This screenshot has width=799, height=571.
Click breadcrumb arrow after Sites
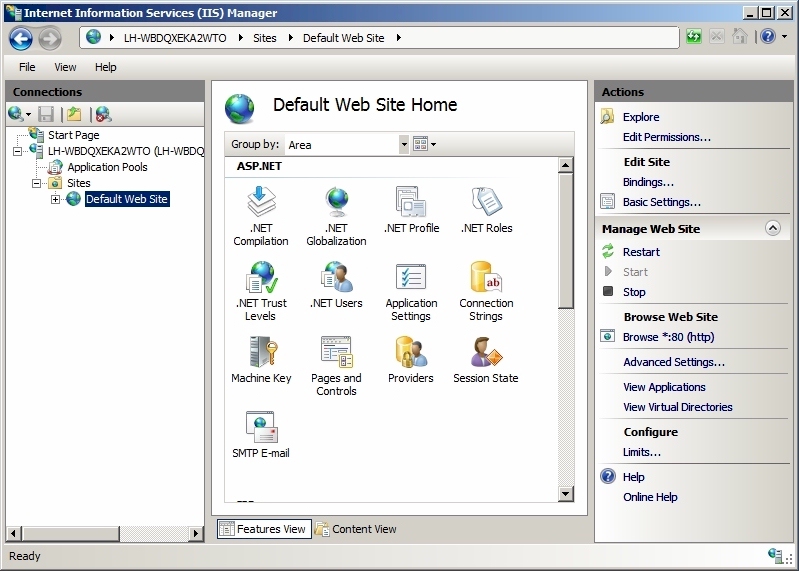tap(290, 38)
